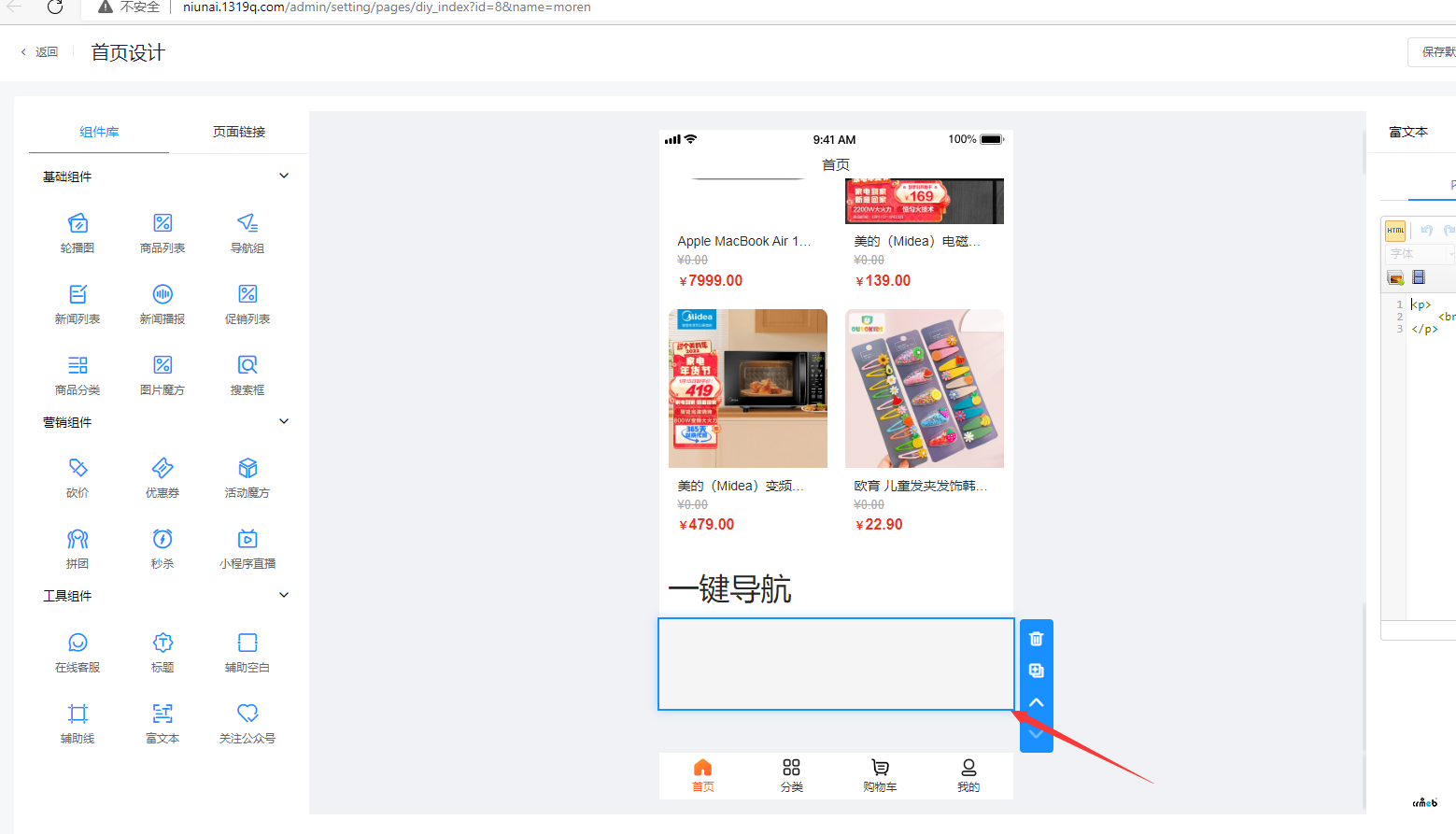
Task: Toggle HTML source mode in editor
Action: coord(1395,231)
